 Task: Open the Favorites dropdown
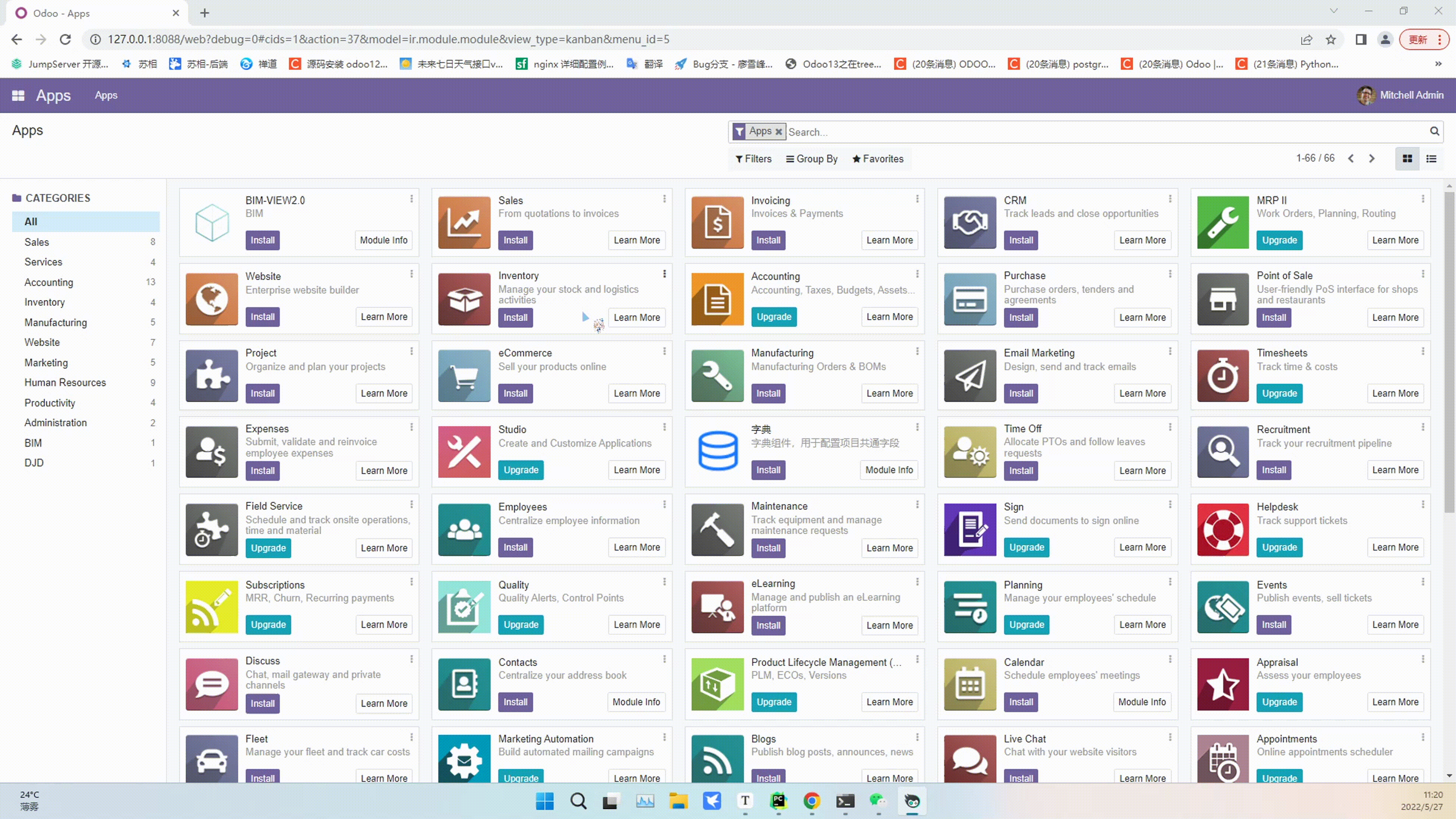click(x=878, y=159)
